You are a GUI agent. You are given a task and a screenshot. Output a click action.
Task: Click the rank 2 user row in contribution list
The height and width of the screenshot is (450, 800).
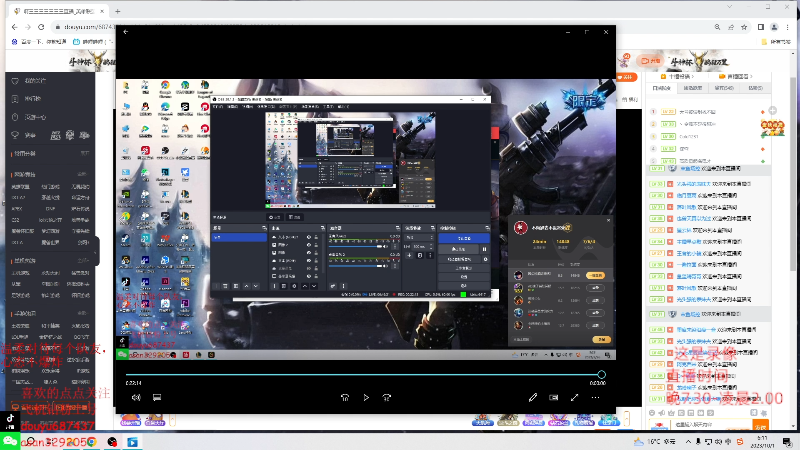pyautogui.click(x=708, y=124)
